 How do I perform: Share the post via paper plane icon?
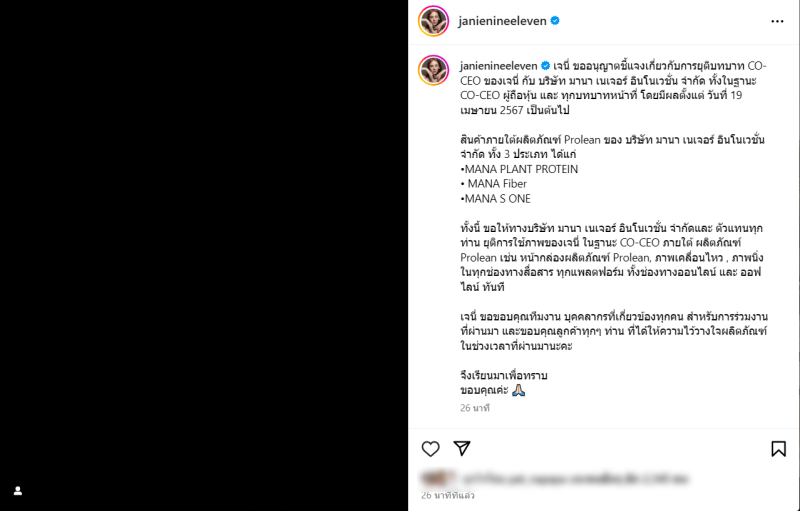click(462, 448)
